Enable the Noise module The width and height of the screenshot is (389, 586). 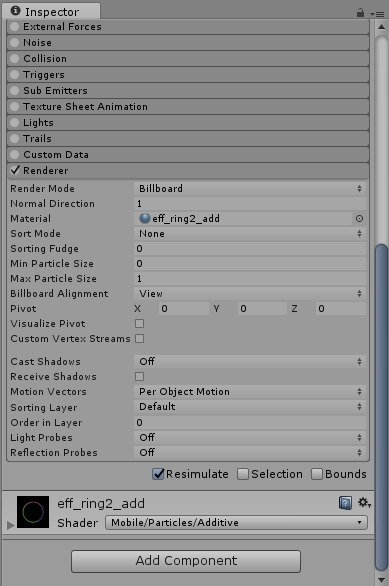click(x=15, y=43)
